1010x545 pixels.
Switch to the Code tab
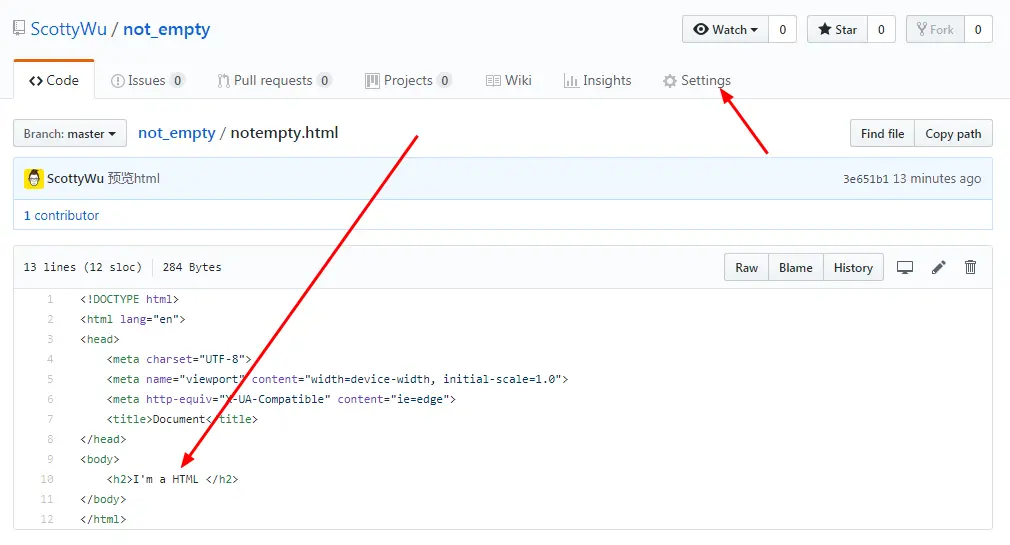coord(54,81)
